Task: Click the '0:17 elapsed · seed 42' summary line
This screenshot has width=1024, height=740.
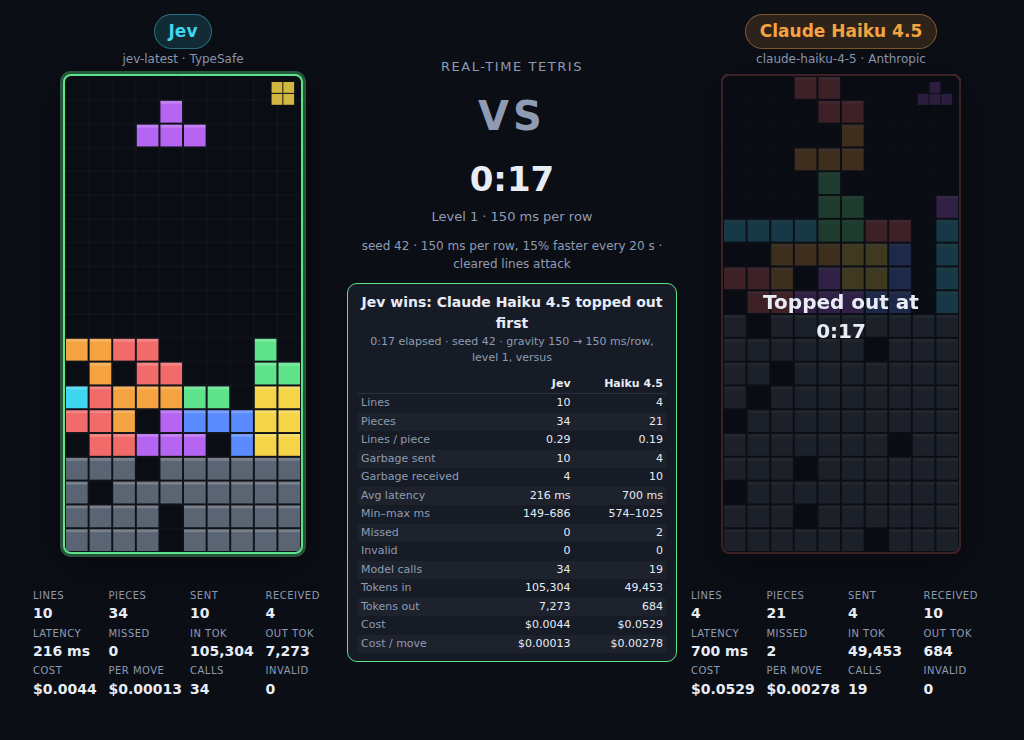Action: pos(511,349)
